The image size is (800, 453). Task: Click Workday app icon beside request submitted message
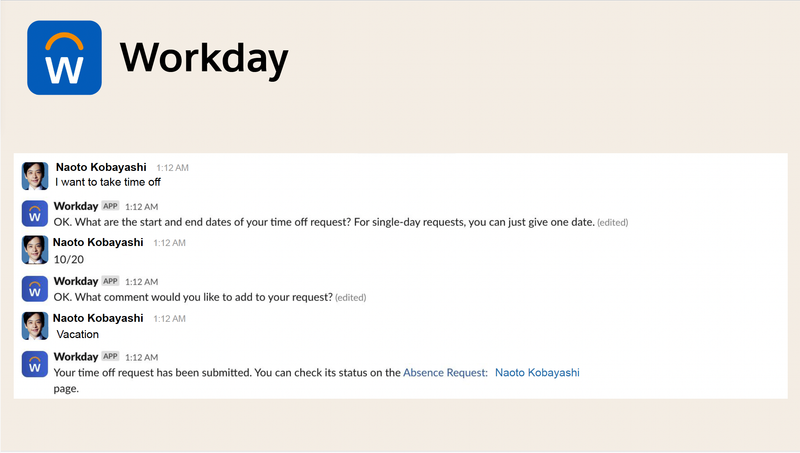click(35, 364)
